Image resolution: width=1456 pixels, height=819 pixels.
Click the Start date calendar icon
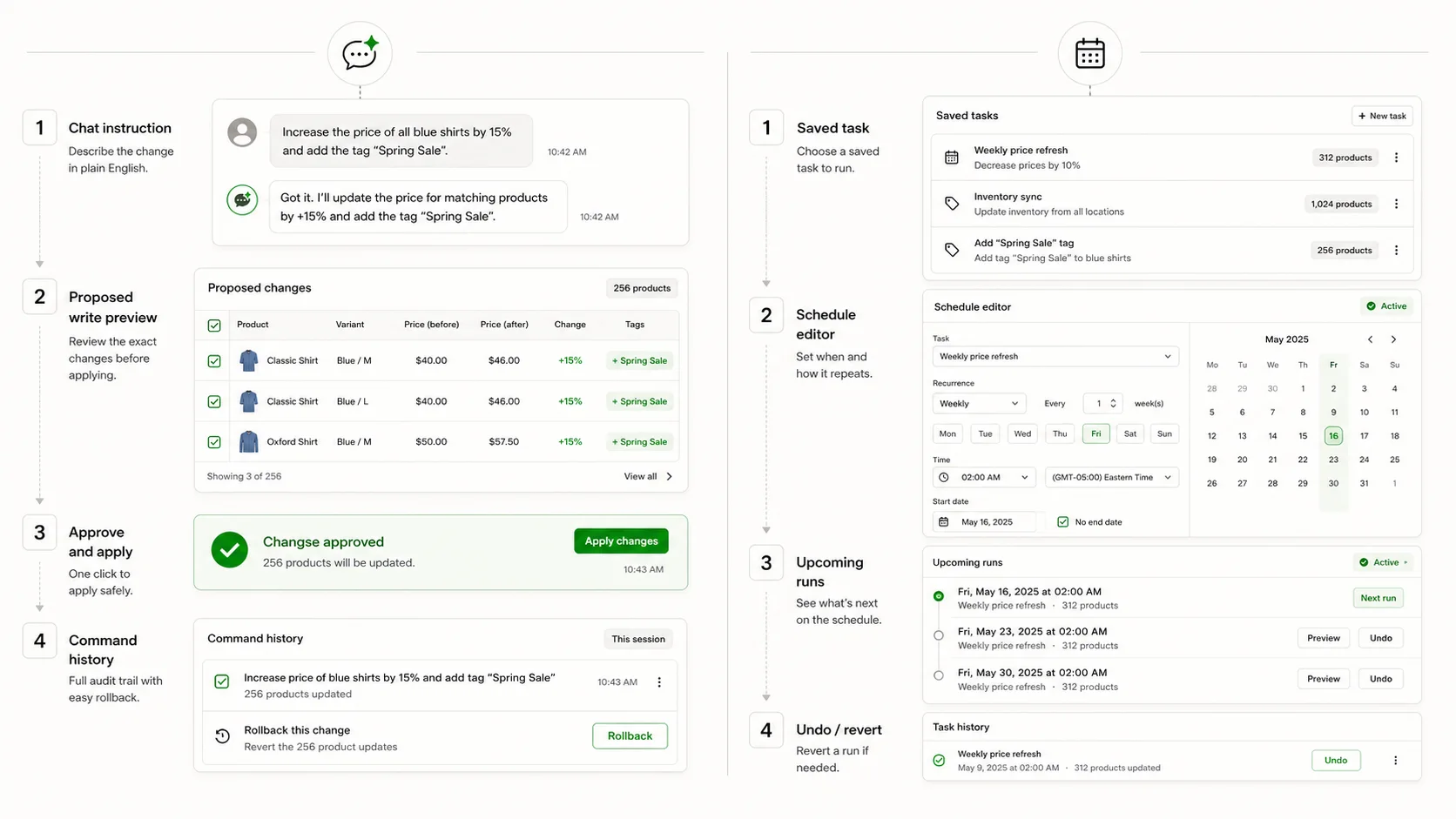point(943,522)
